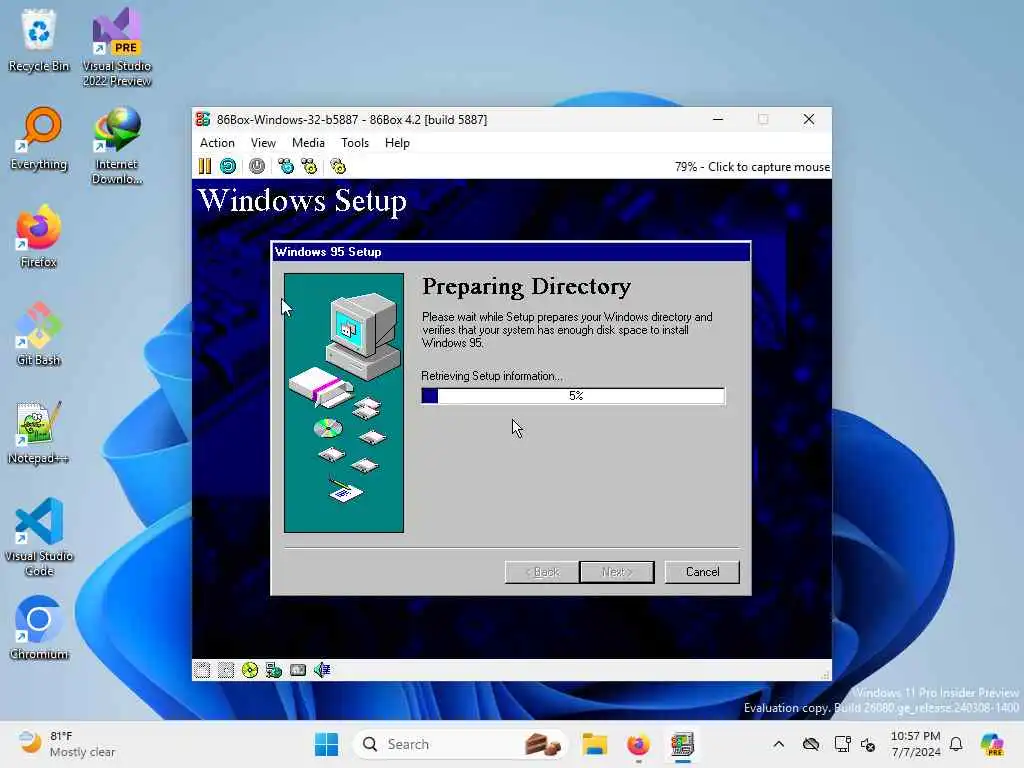This screenshot has height=768, width=1024.
Task: Select the Notepad++ desktop shortcut
Action: (39, 433)
